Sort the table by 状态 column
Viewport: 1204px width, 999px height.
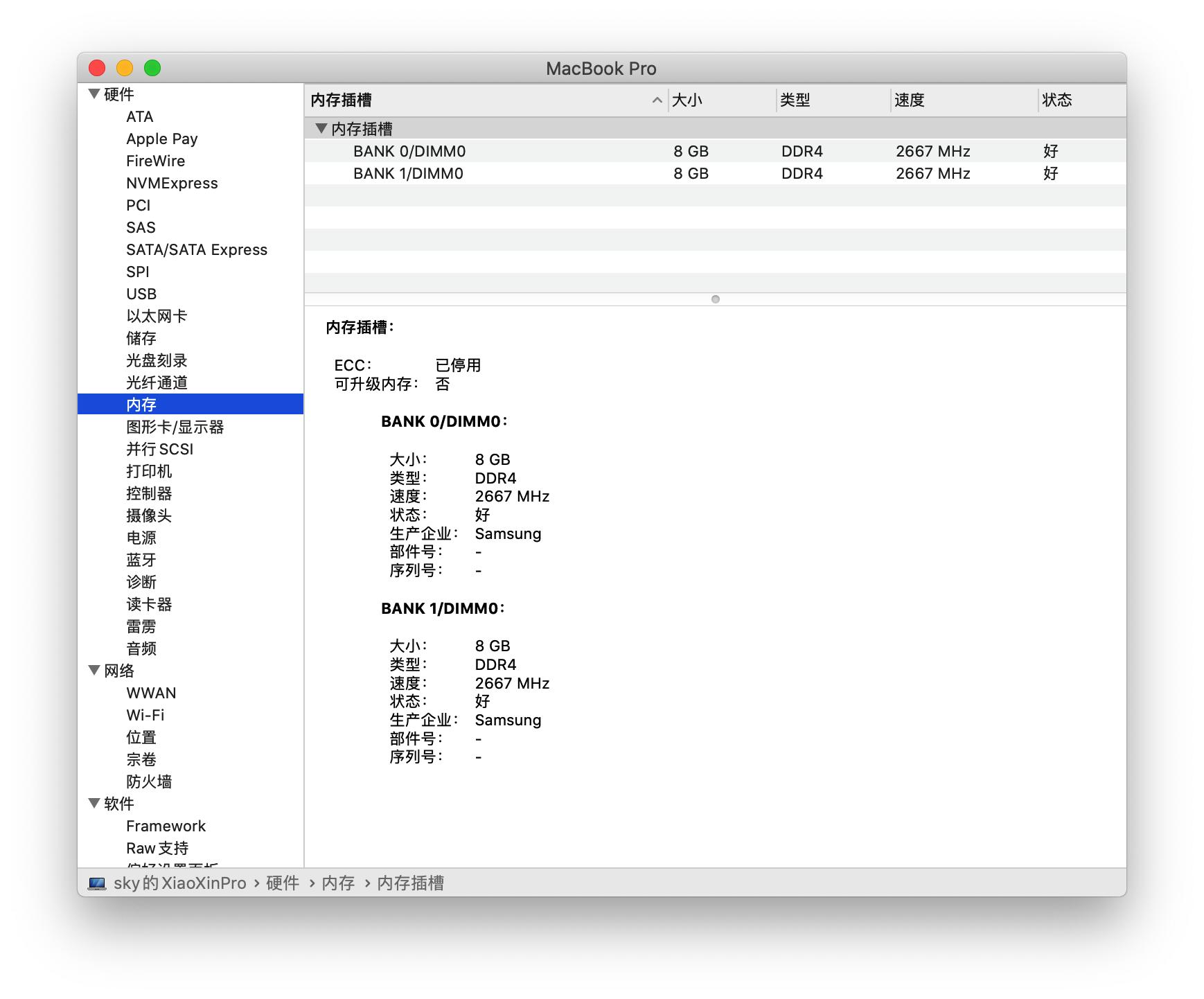coord(1055,101)
